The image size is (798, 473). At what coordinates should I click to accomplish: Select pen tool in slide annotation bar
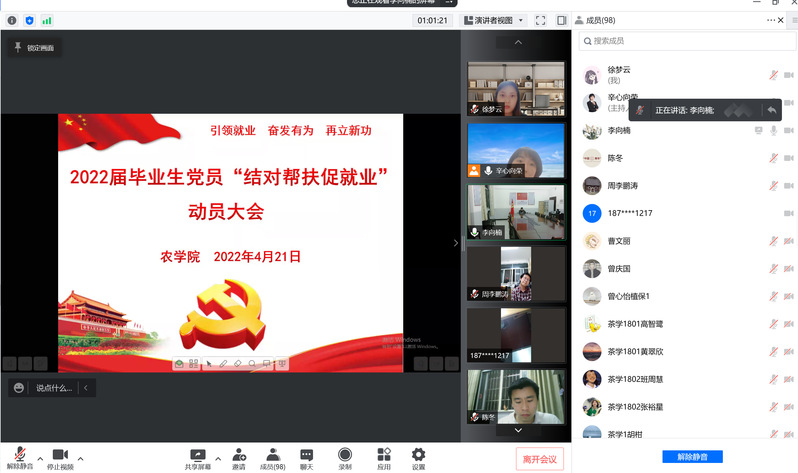pos(223,364)
